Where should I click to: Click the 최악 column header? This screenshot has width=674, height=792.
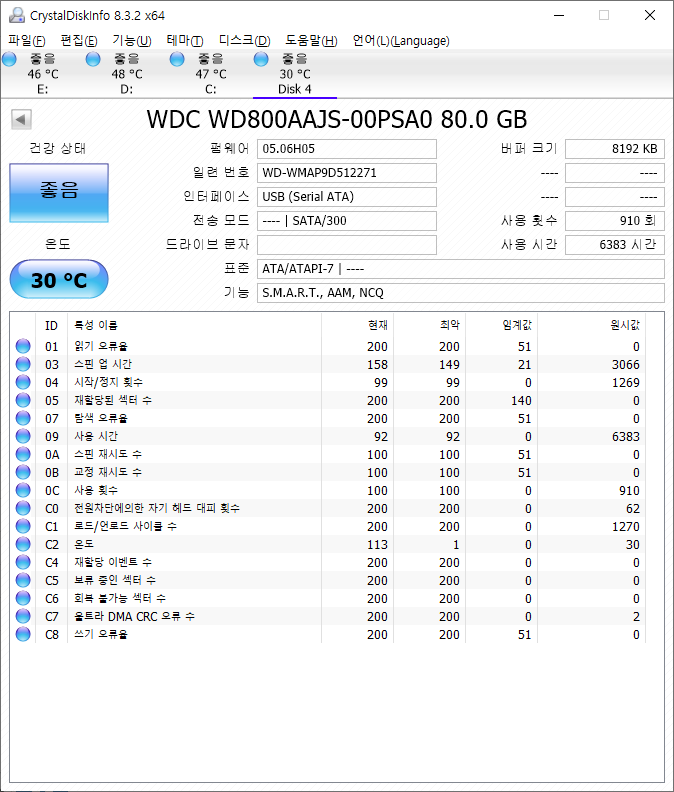click(x=429, y=325)
